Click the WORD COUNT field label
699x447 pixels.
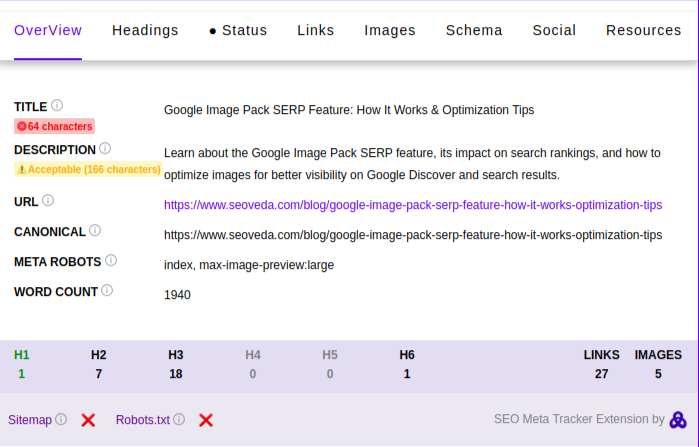point(56,292)
